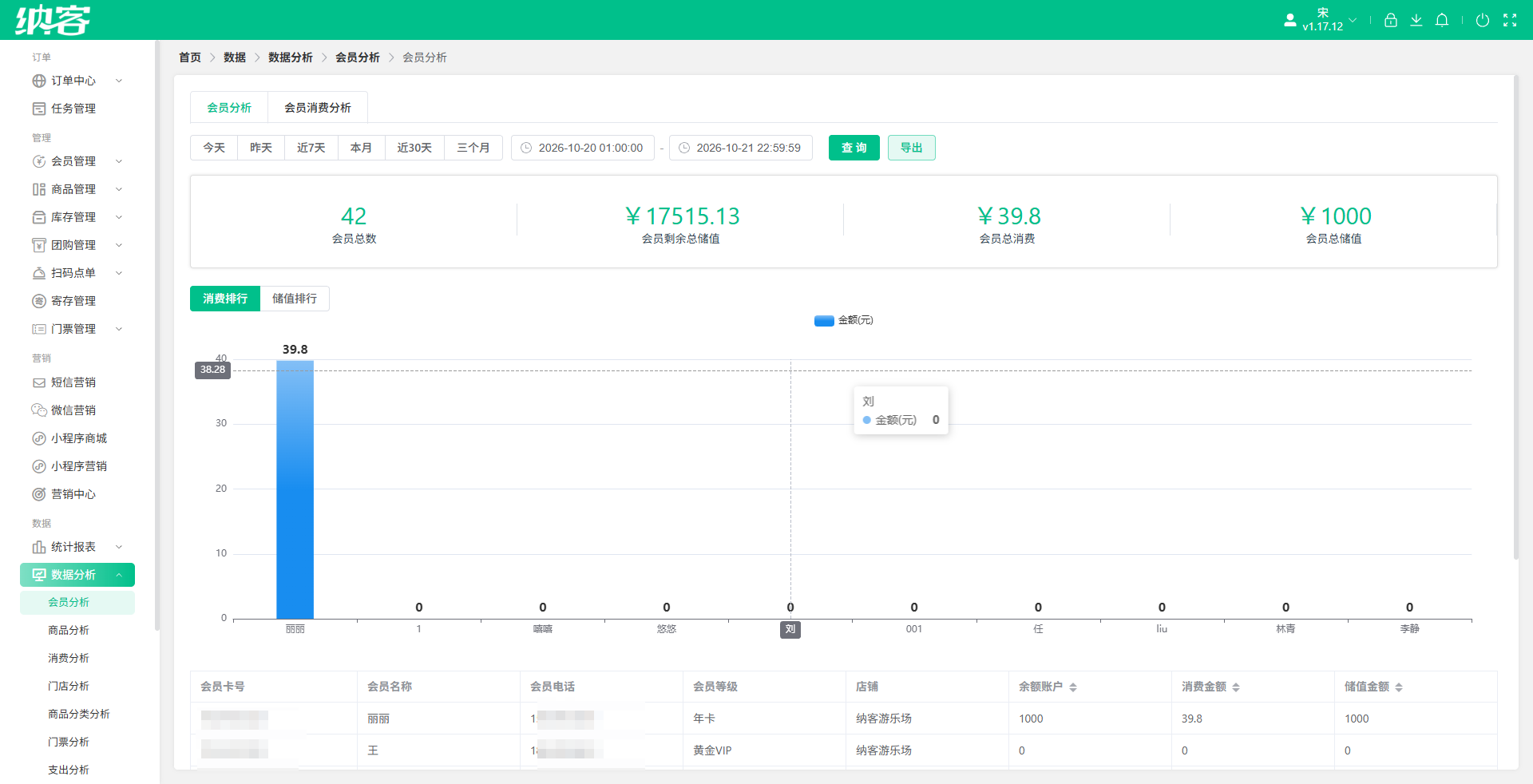Screen dimensions: 1533x784
Task: Switch to the 储值排行 tab
Action: pos(295,299)
